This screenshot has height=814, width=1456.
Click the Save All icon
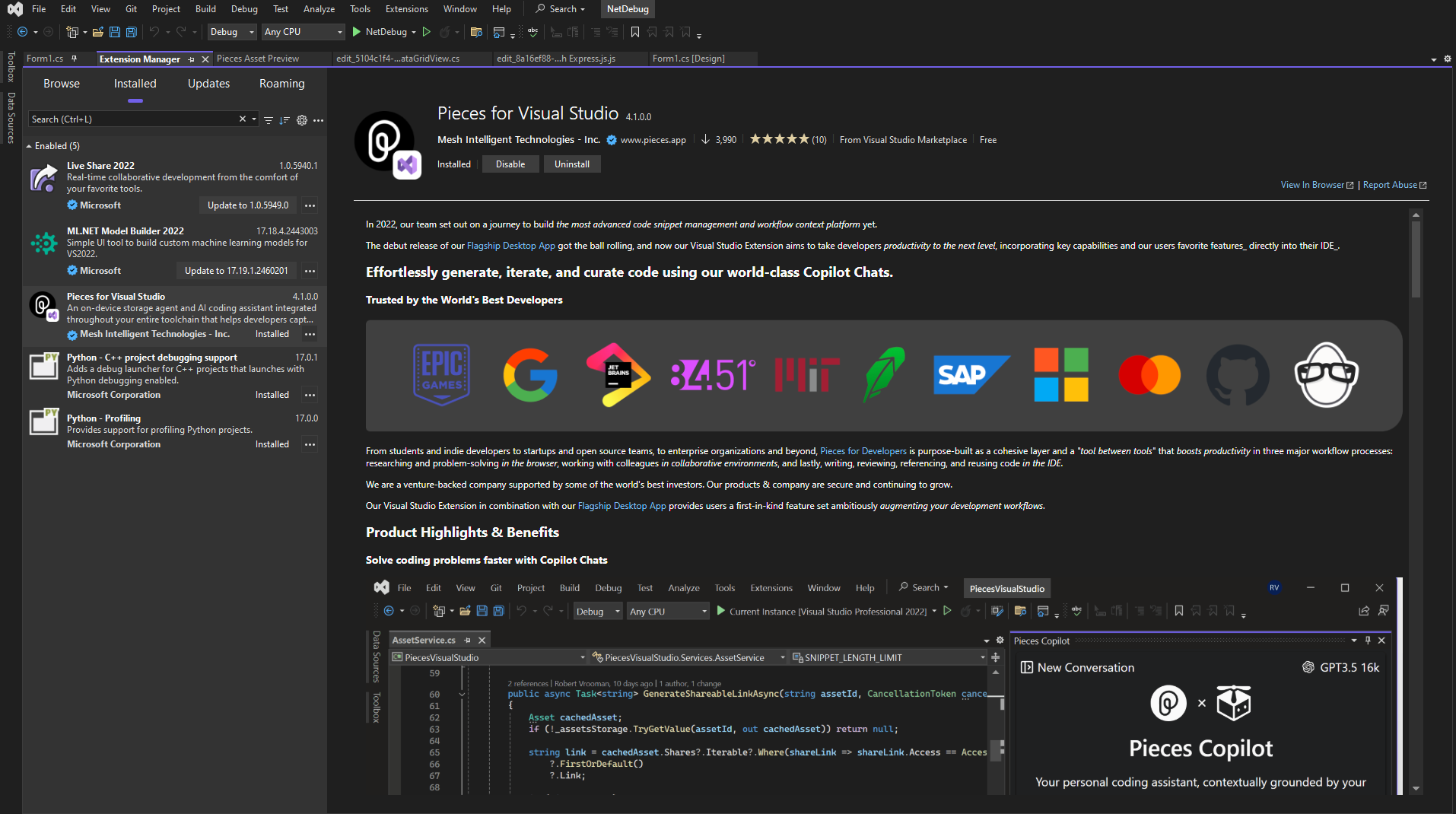point(132,32)
